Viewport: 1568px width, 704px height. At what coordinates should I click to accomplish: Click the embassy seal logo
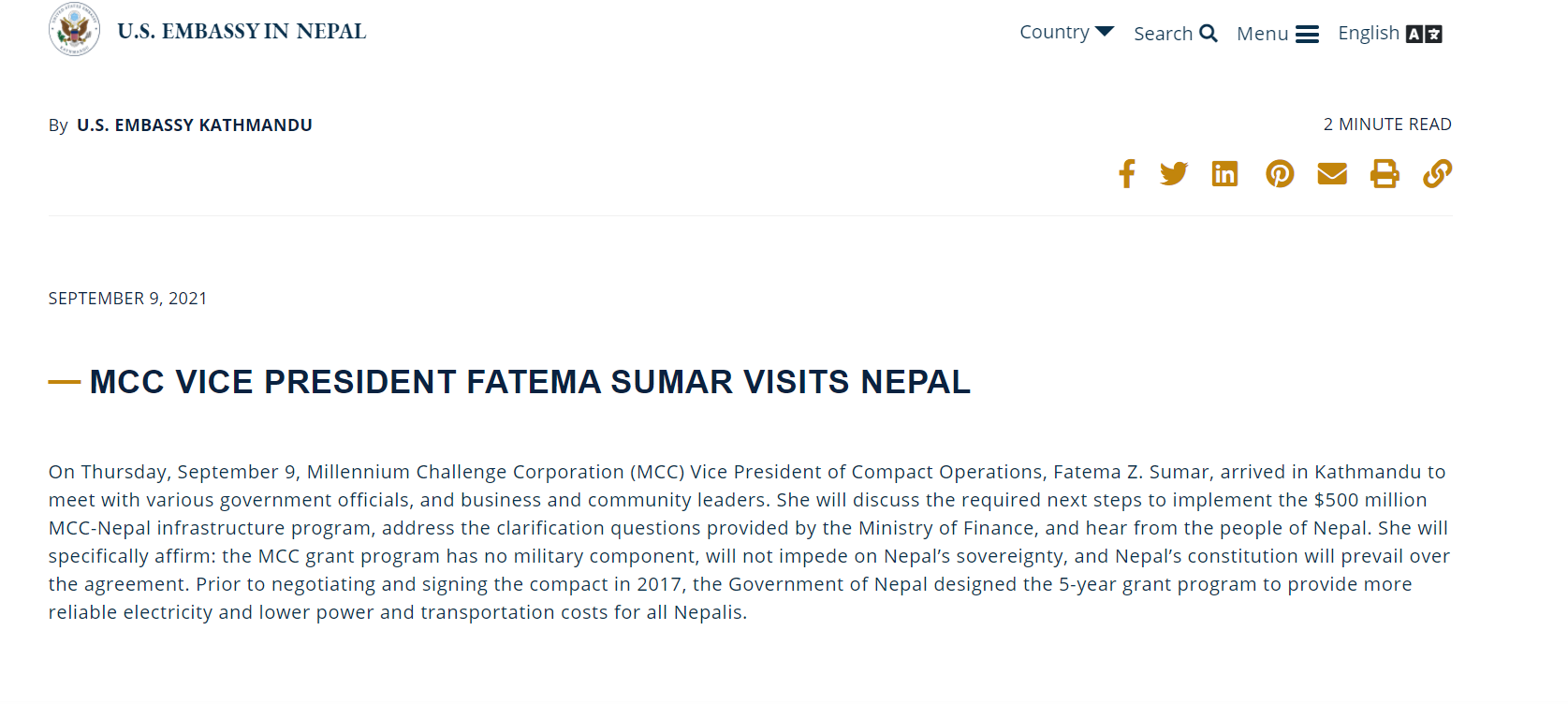pos(74,30)
